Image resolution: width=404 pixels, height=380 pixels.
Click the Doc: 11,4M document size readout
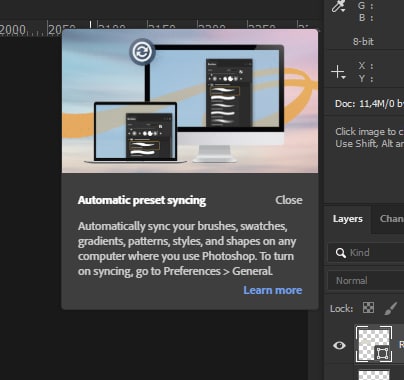pos(369,104)
